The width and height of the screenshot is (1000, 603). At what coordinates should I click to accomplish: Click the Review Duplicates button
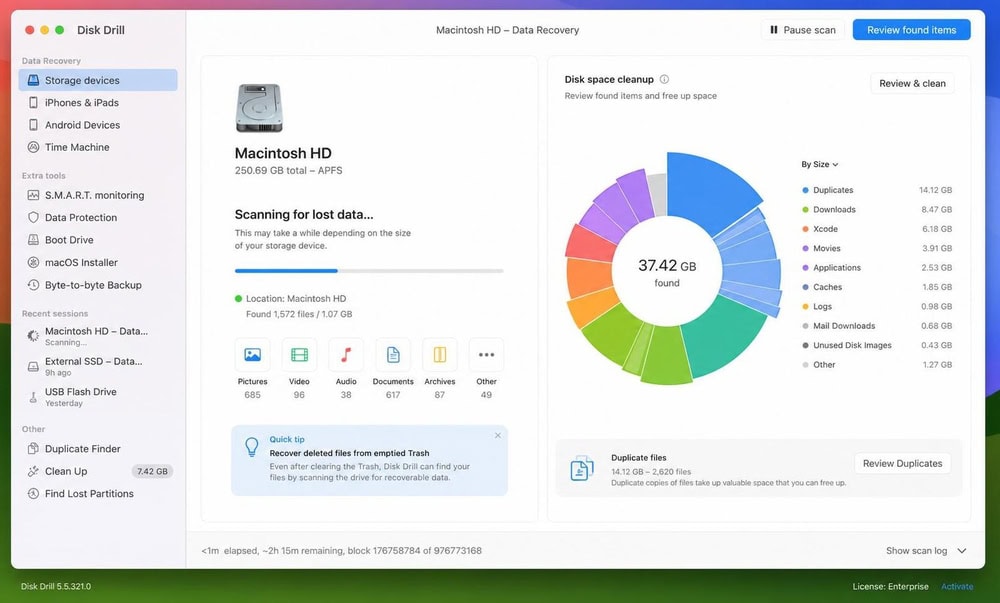(902, 463)
